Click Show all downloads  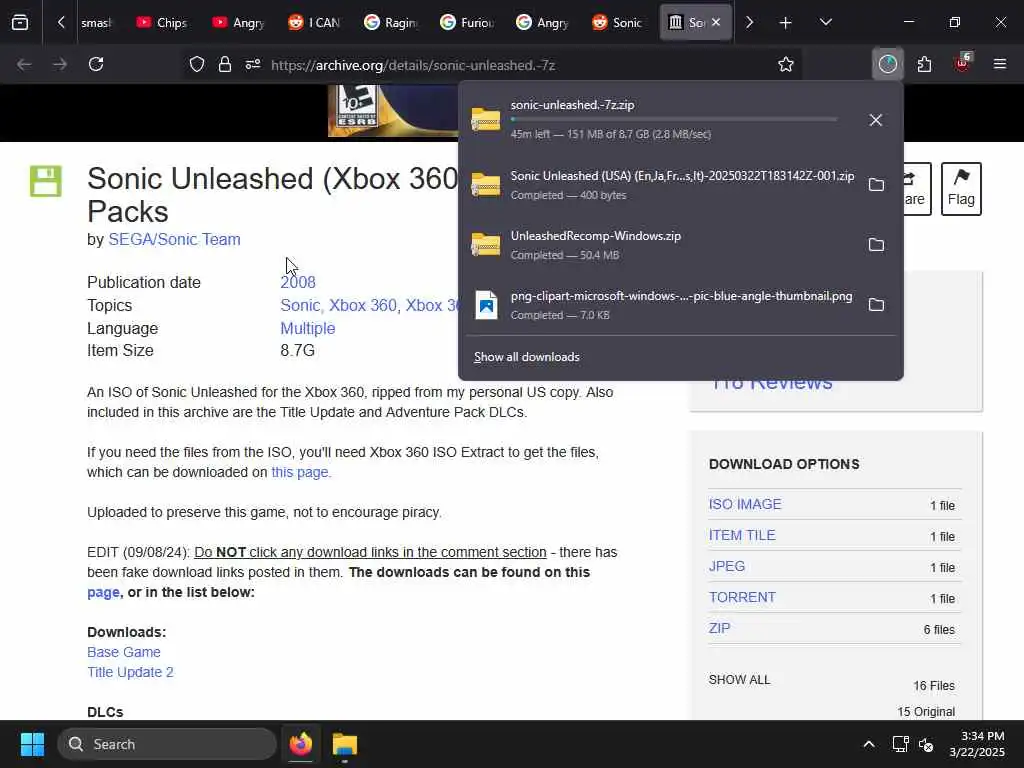pyautogui.click(x=526, y=357)
